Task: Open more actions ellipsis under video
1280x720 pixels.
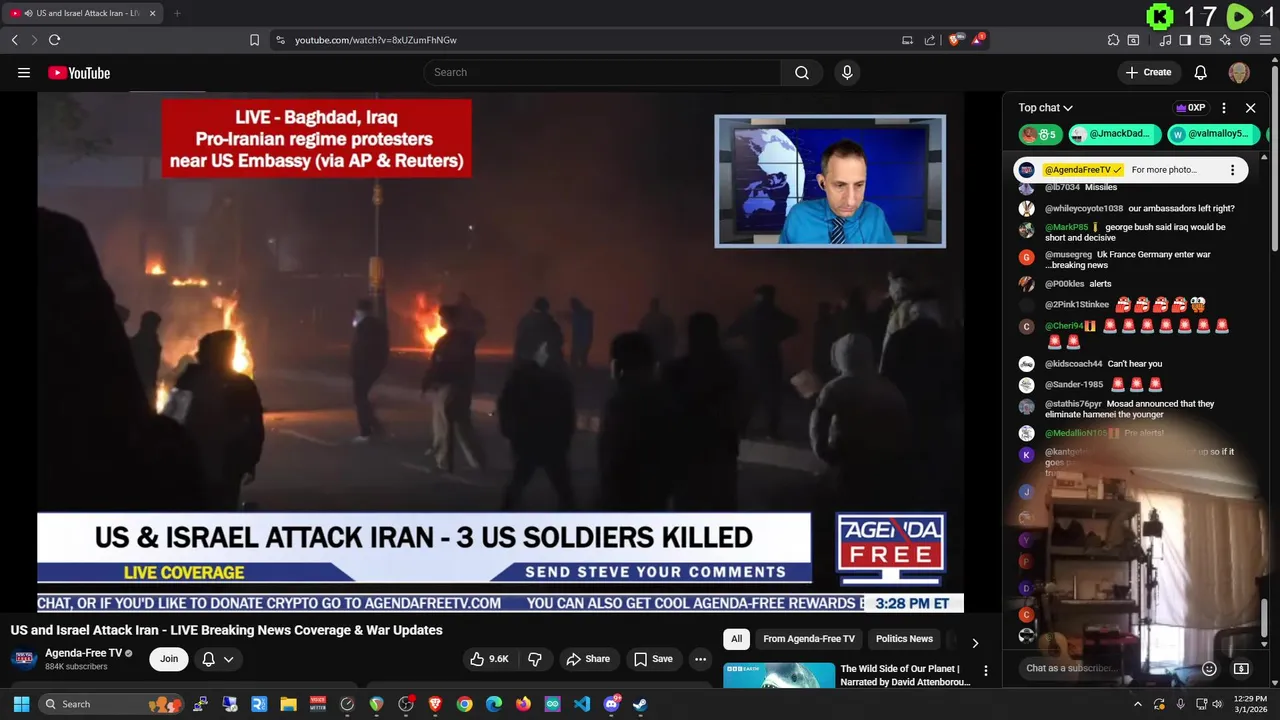Action: (x=700, y=659)
